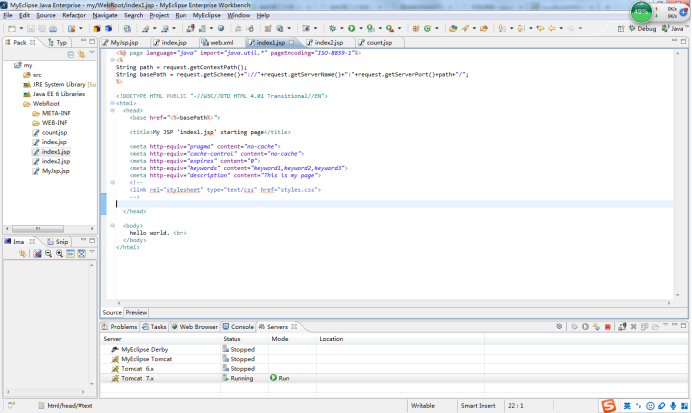Select index2.jsp in Package Explorer
692x413 pixels.
point(56,161)
